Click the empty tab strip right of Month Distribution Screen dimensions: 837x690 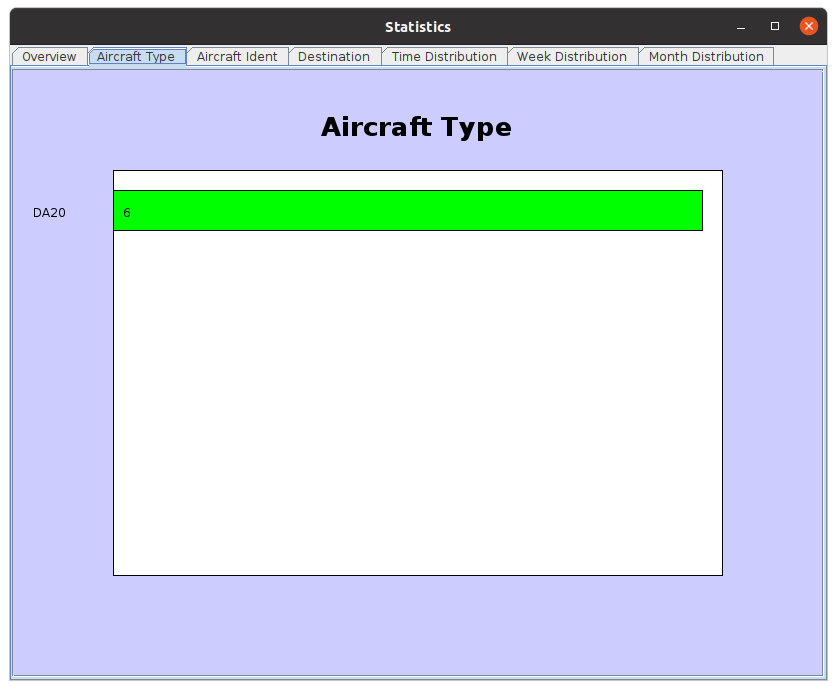click(798, 57)
